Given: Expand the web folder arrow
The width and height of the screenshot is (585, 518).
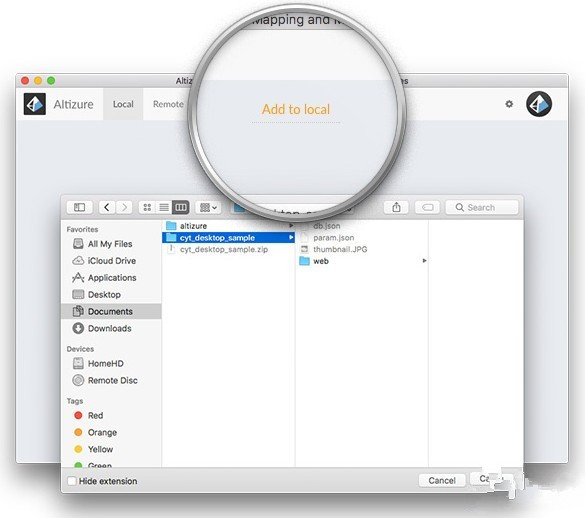Looking at the screenshot, I should 424,260.
